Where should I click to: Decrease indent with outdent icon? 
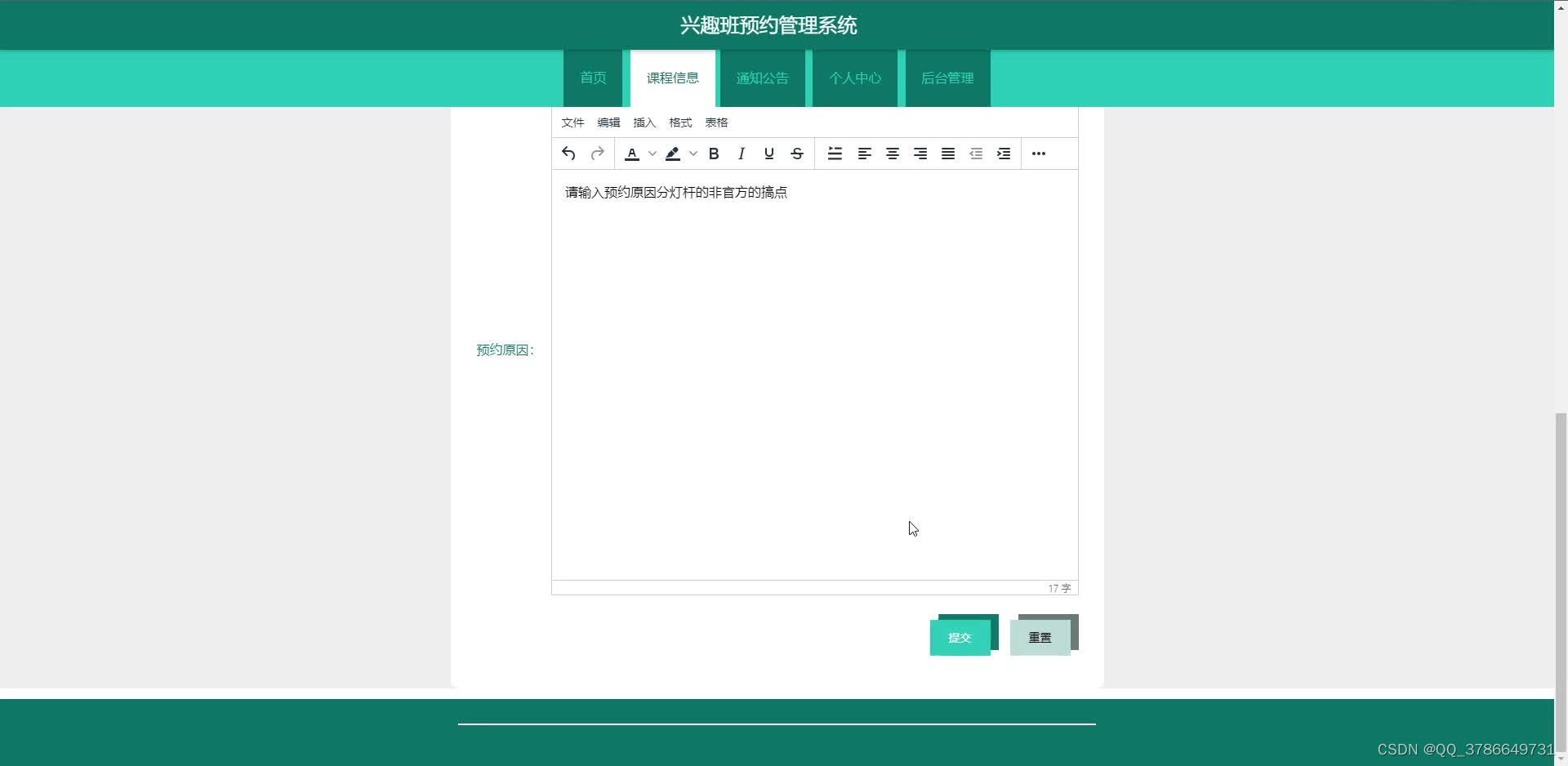[x=976, y=154]
